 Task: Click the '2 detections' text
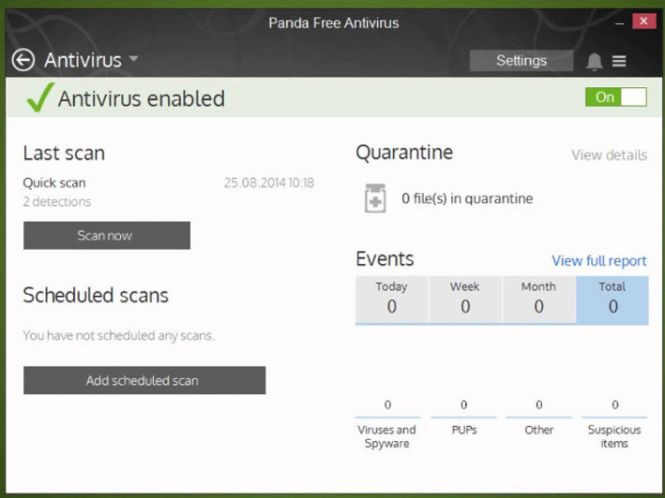(x=57, y=201)
